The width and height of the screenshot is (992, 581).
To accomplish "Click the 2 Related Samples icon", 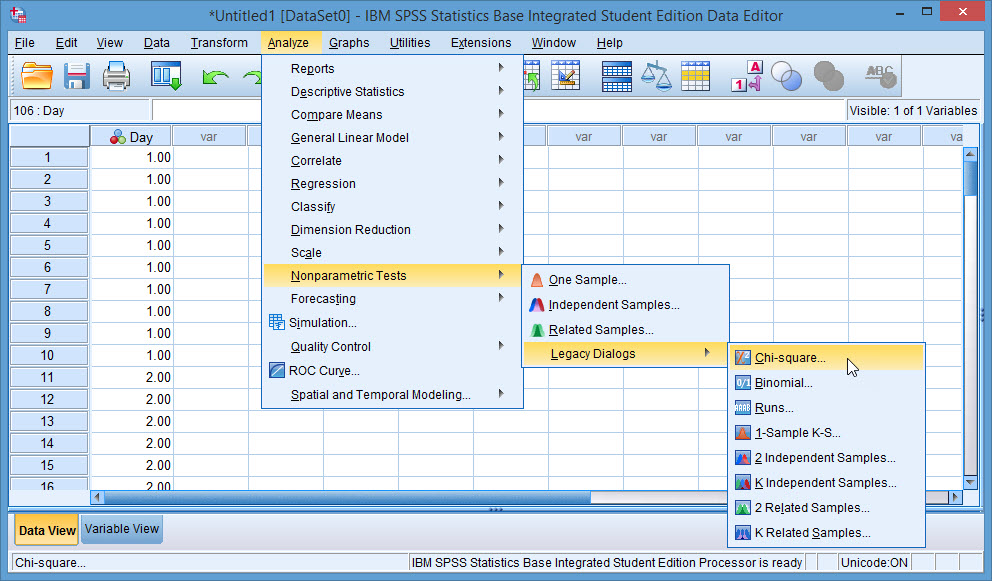I will click(x=743, y=508).
